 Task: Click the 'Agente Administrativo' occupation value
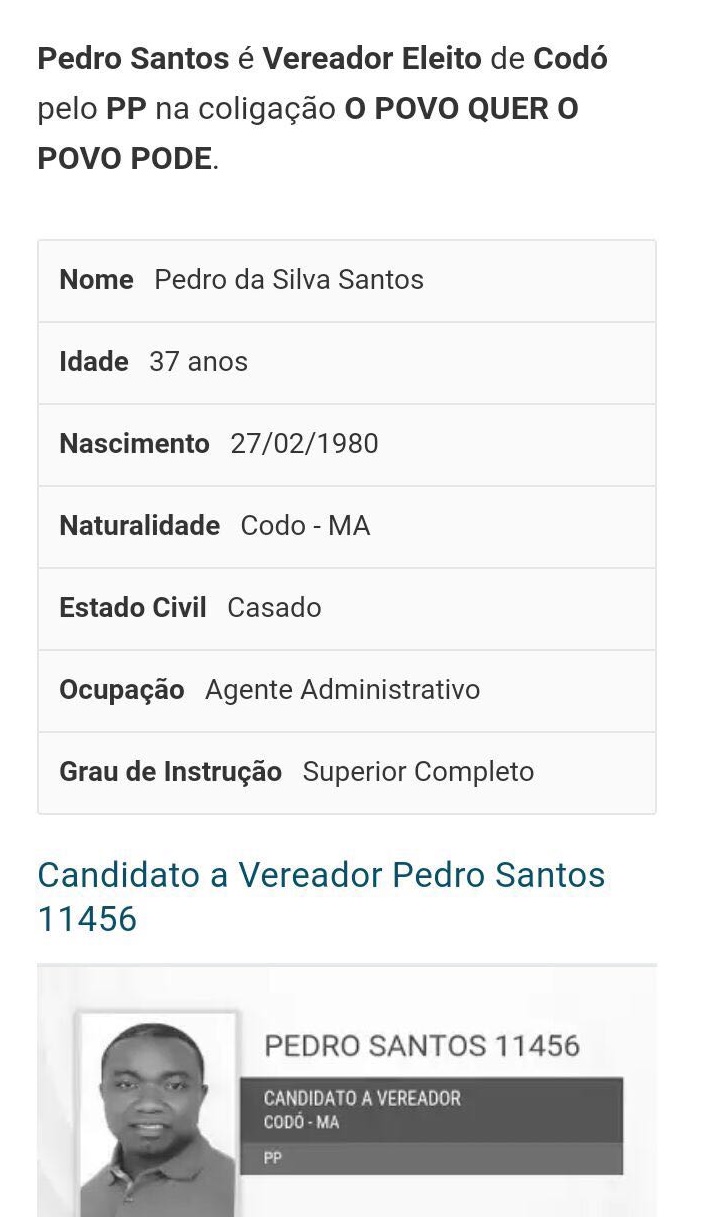pyautogui.click(x=342, y=690)
